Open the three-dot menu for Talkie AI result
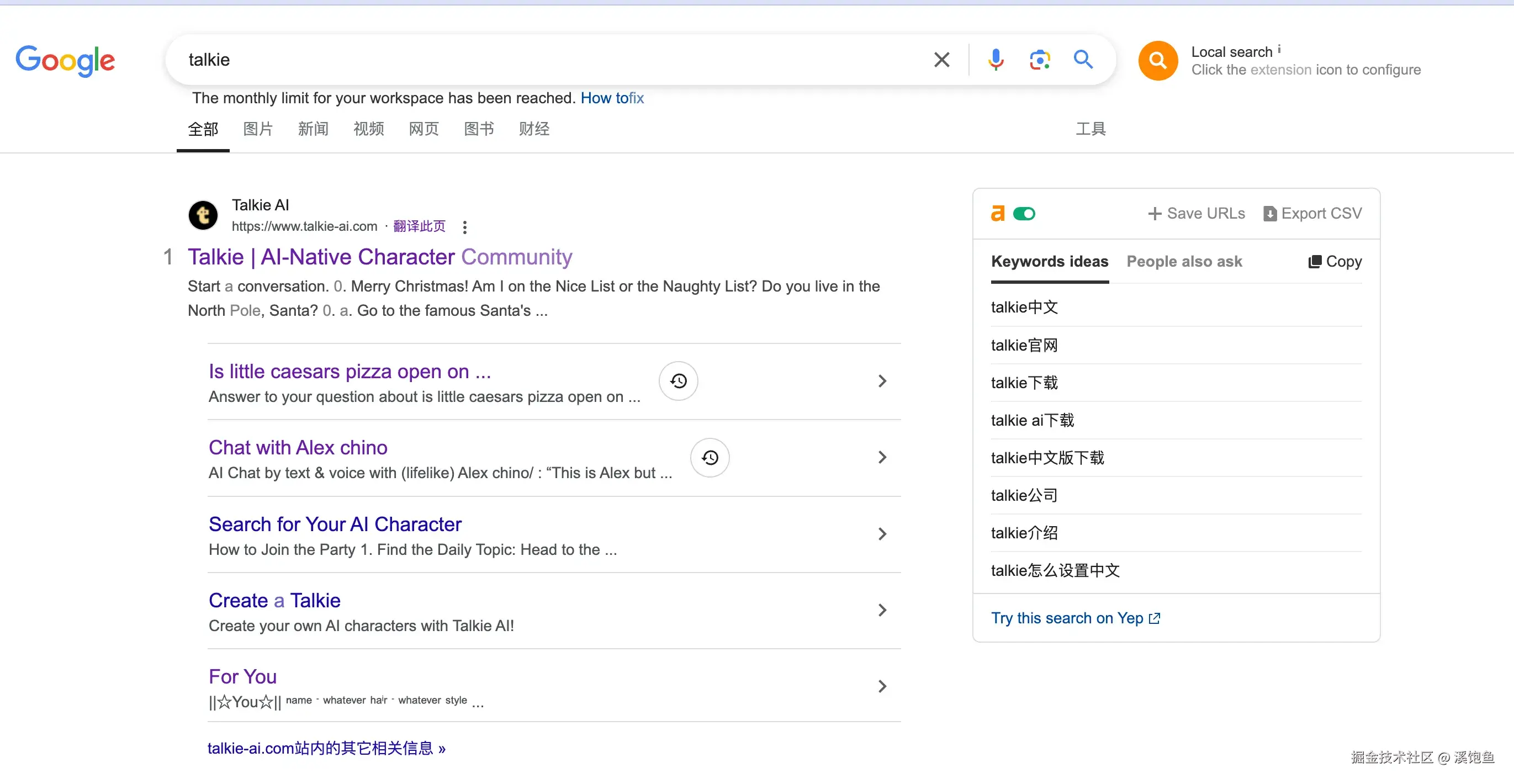 (x=464, y=227)
